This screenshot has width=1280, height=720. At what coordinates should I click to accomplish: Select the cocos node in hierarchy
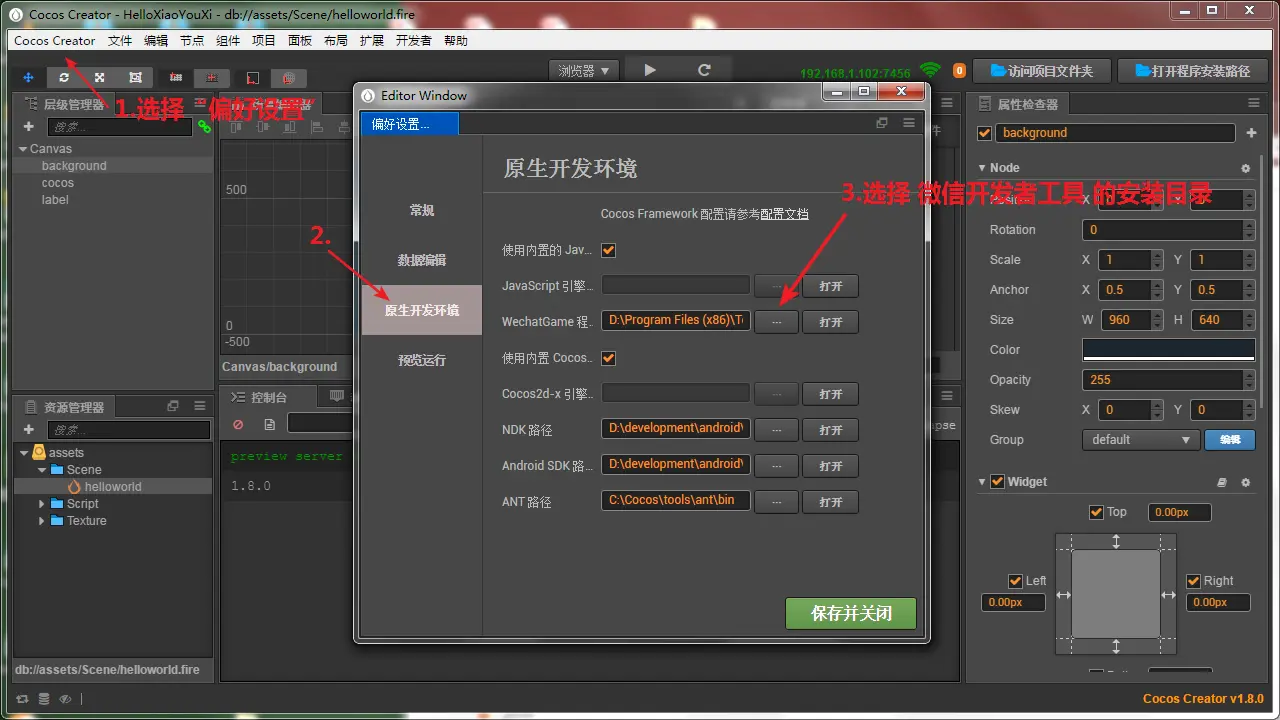[58, 183]
